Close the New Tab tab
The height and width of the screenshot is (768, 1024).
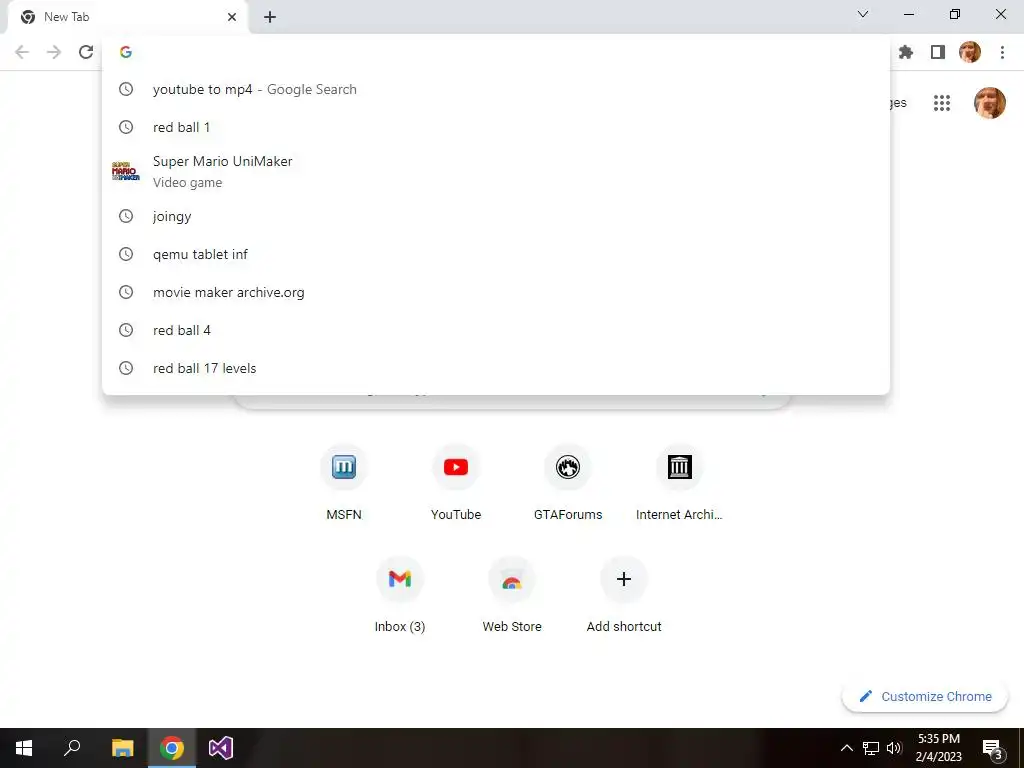[x=232, y=17]
